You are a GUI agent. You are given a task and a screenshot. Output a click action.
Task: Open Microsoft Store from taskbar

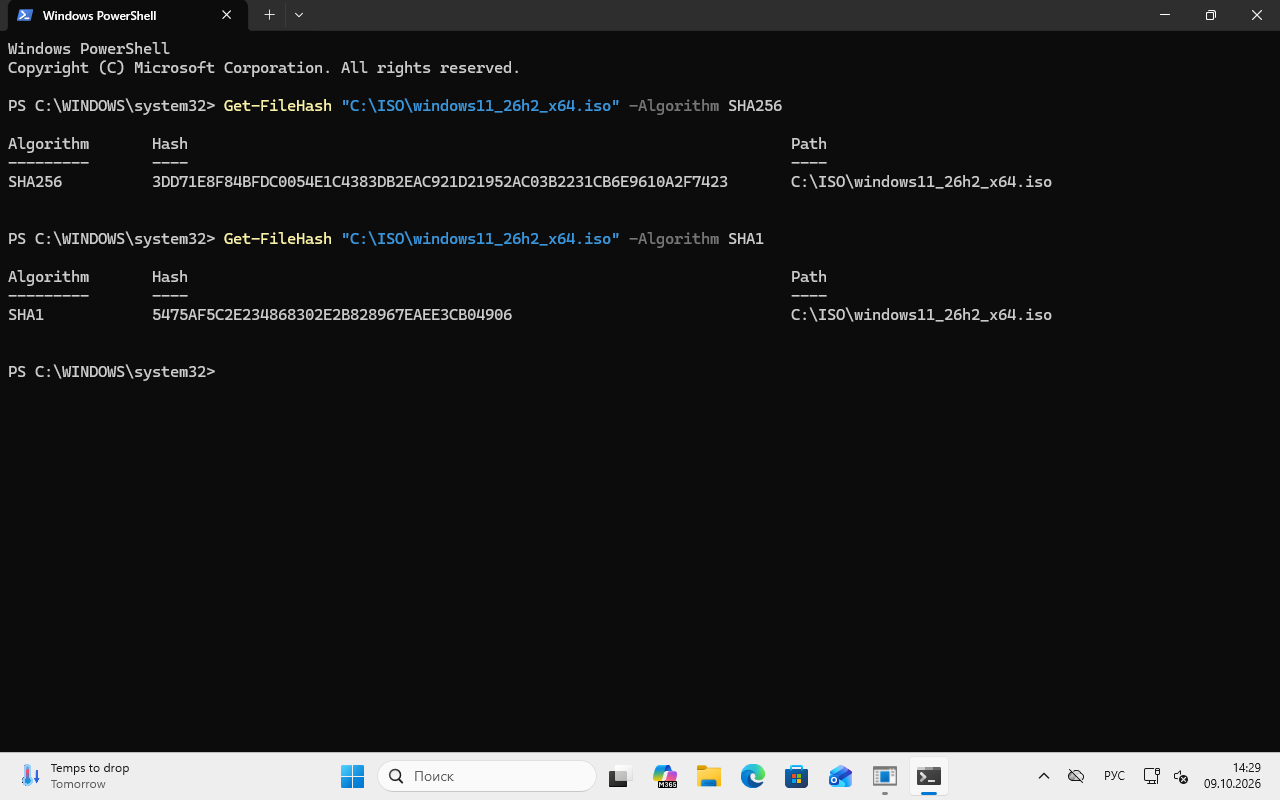point(797,776)
